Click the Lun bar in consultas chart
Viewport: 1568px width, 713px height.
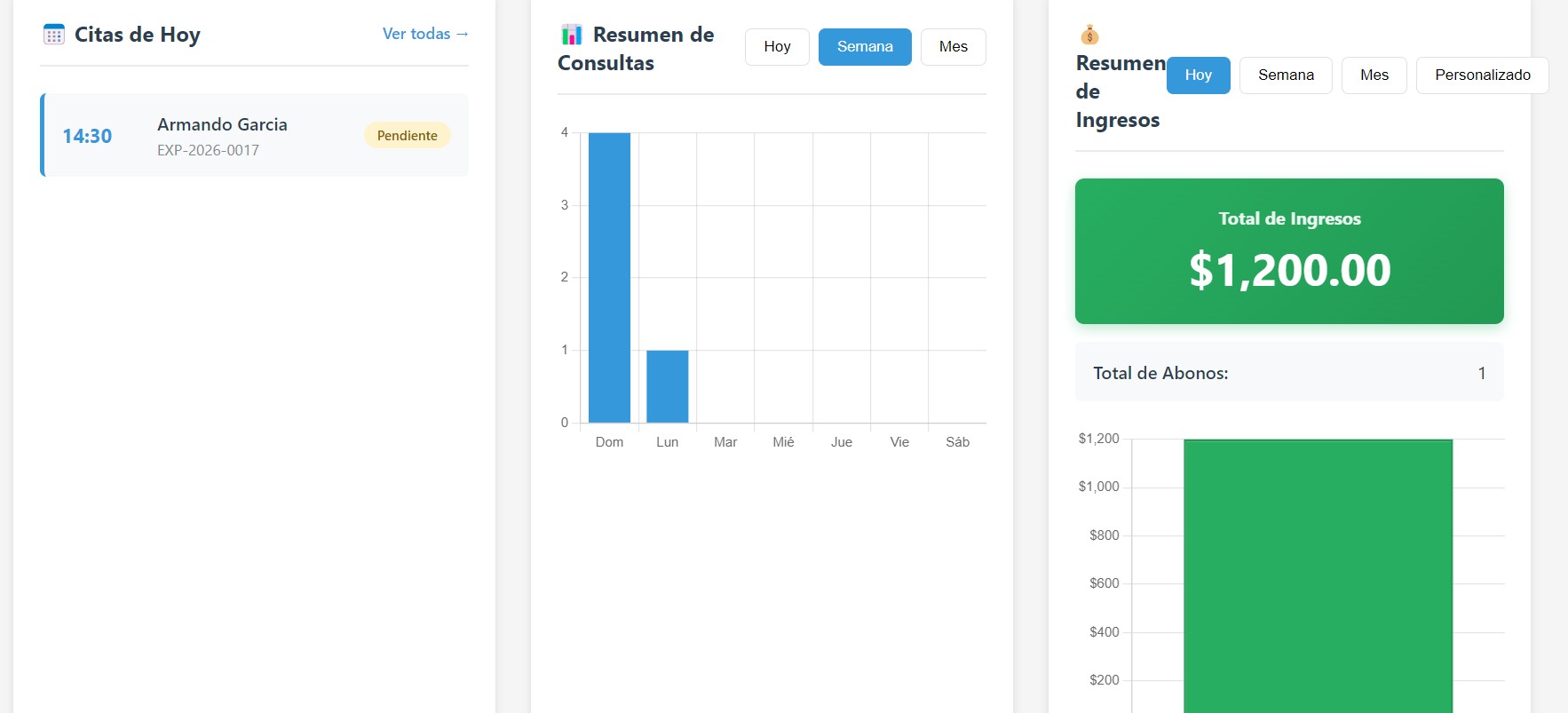coord(667,386)
